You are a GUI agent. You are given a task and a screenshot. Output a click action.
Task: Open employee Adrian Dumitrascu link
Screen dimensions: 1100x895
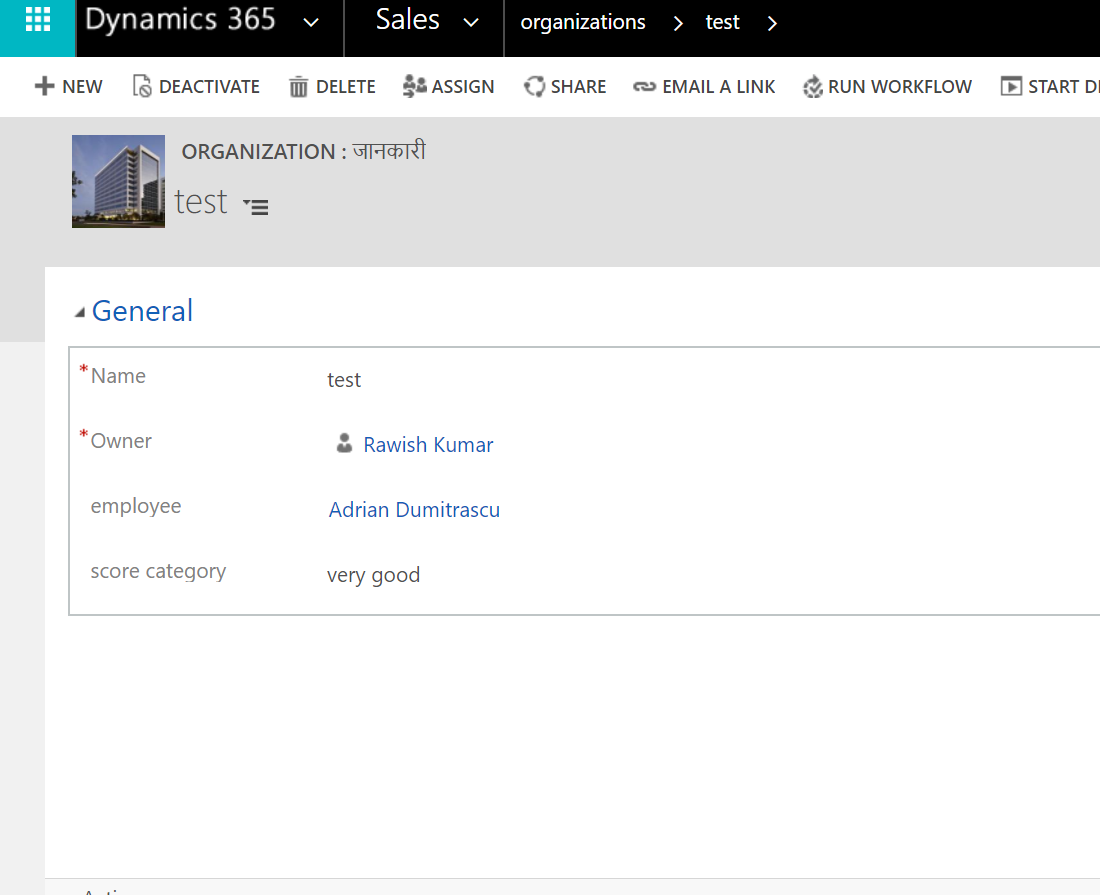click(414, 510)
